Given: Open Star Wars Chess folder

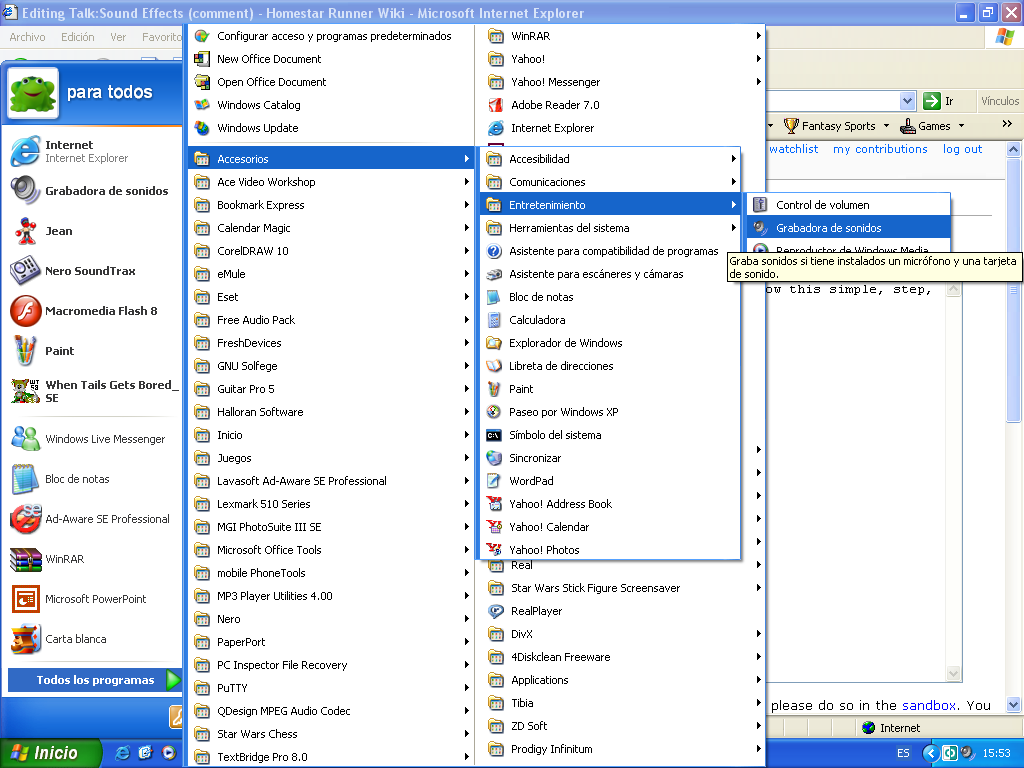Looking at the screenshot, I should click(x=330, y=734).
